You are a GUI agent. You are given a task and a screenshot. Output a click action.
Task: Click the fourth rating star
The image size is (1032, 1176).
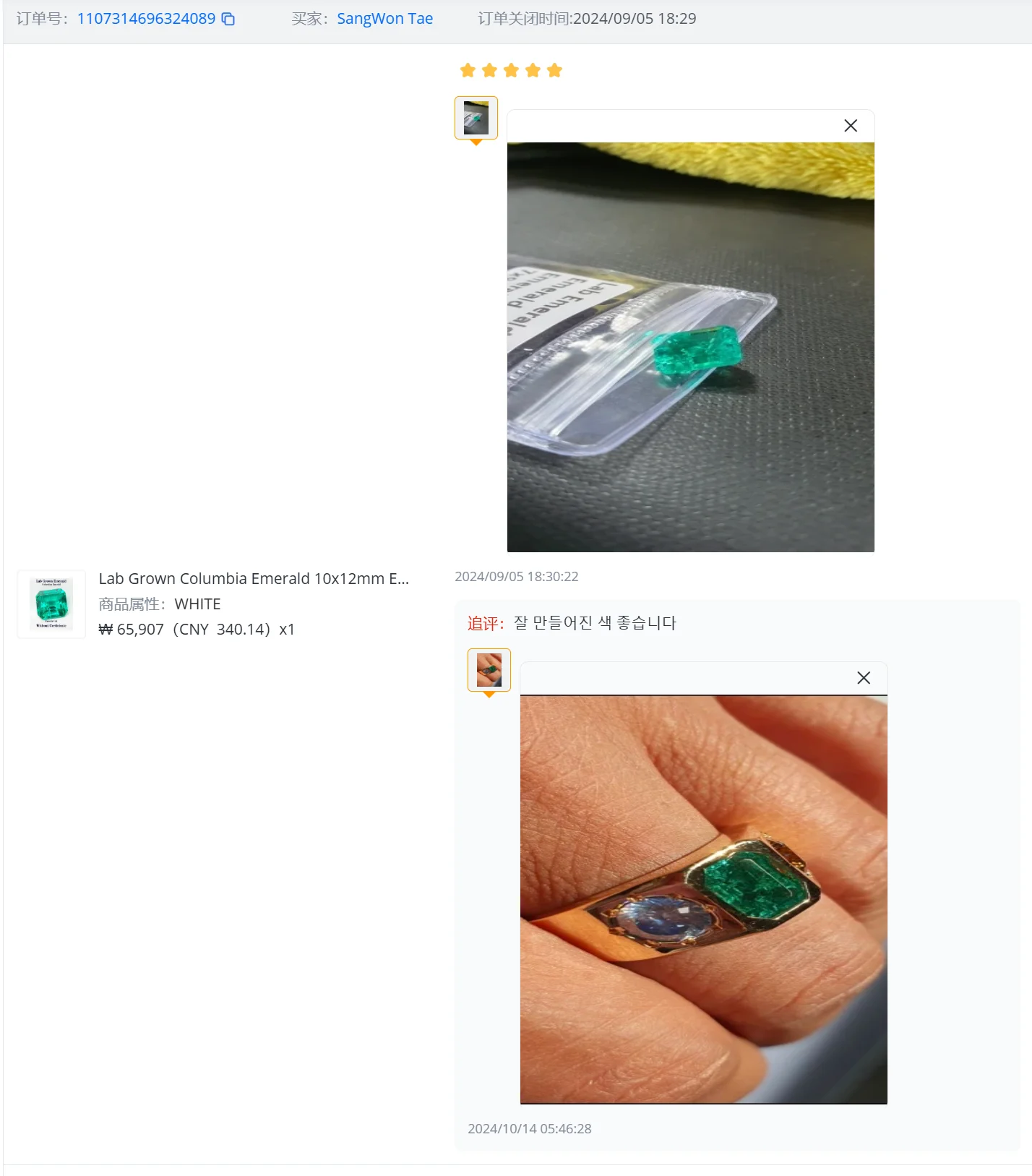coord(533,70)
